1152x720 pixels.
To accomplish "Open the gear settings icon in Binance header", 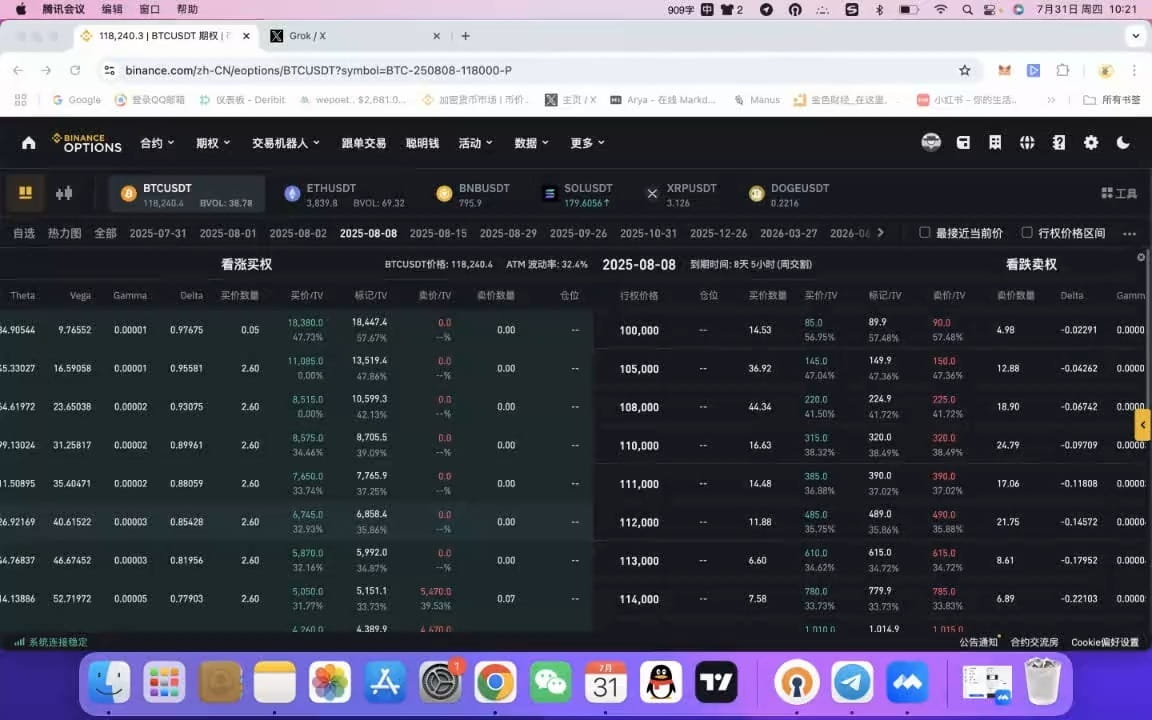I will 1091,143.
